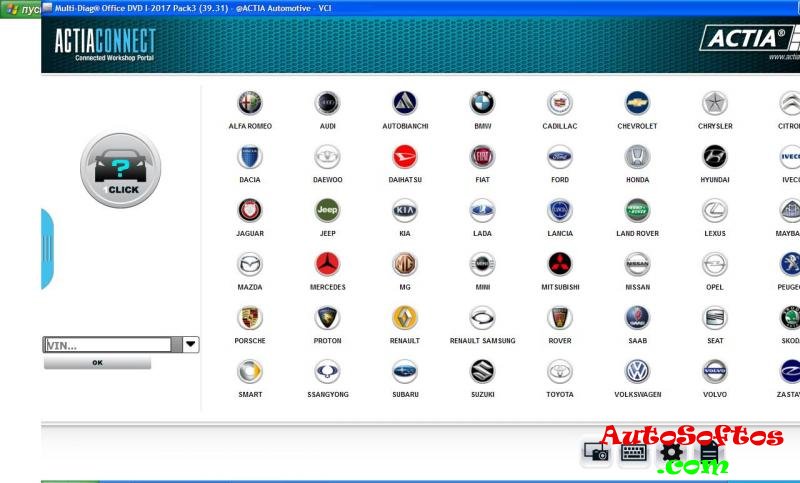The width and height of the screenshot is (800, 483).
Task: Choose the Toyota brand icon
Action: [x=560, y=372]
